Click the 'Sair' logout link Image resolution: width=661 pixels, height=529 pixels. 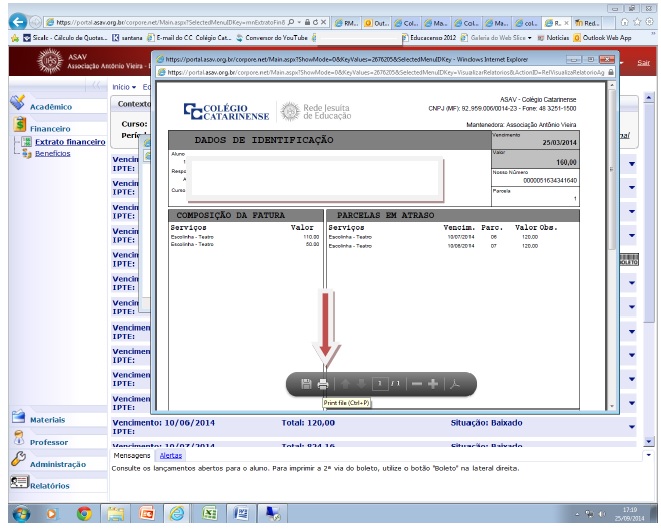643,63
